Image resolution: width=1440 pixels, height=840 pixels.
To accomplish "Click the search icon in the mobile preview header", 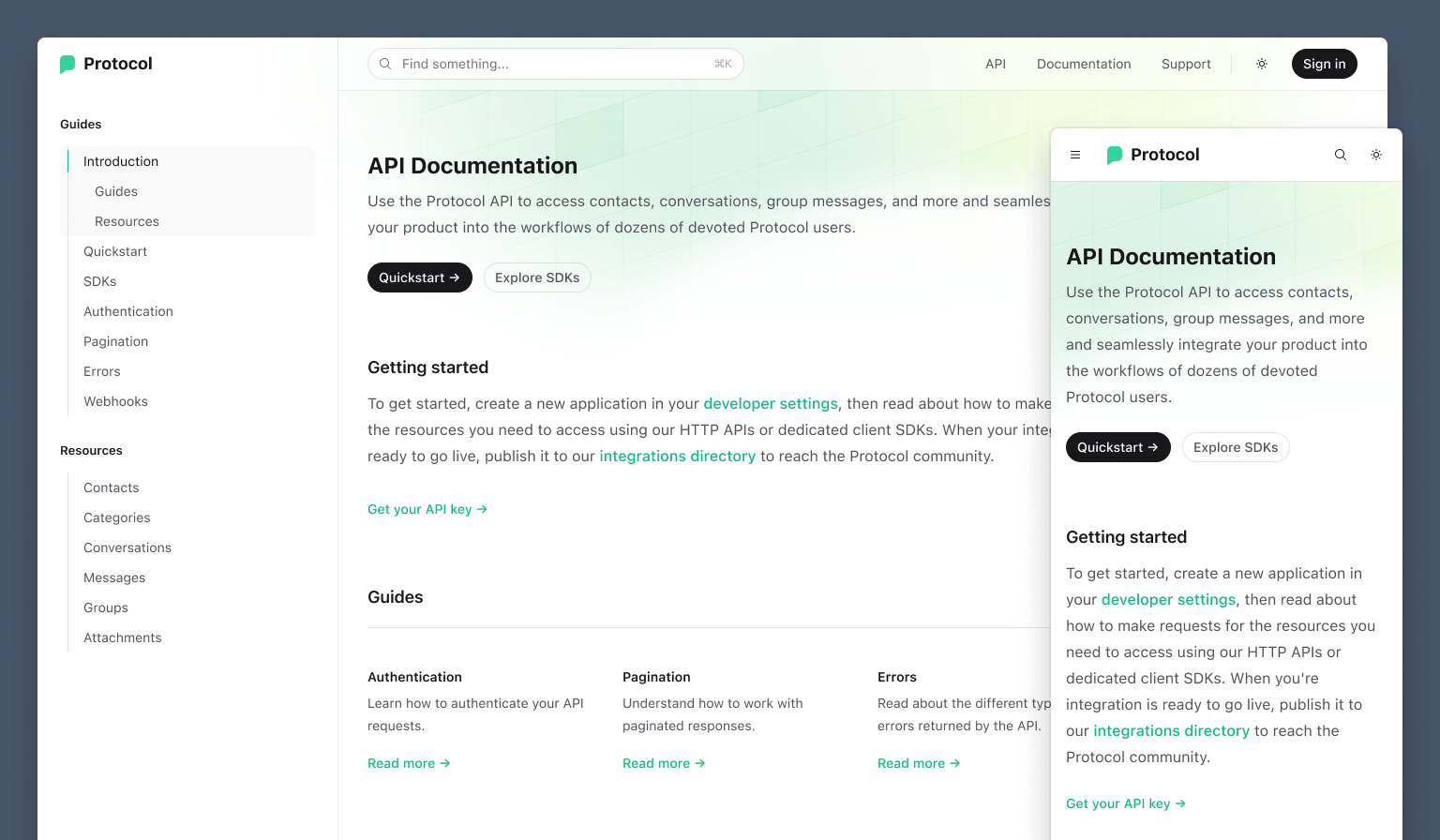I will (1341, 155).
